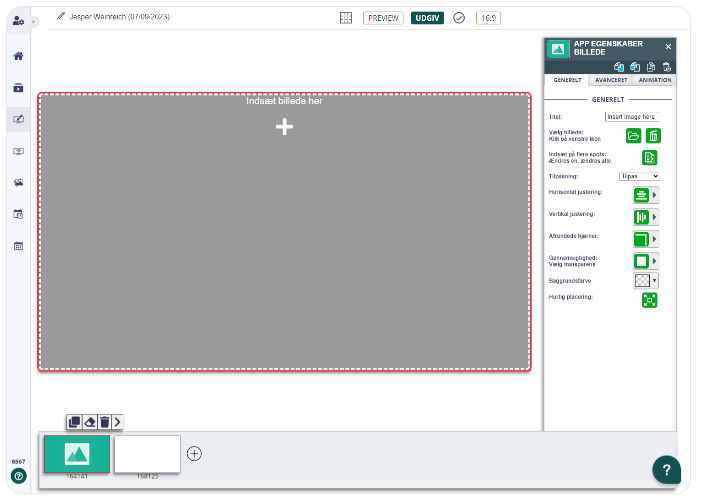Screen dimensions: 703x502
Task: Expand the sidebar with the small arrow
Action: [x=33, y=22]
